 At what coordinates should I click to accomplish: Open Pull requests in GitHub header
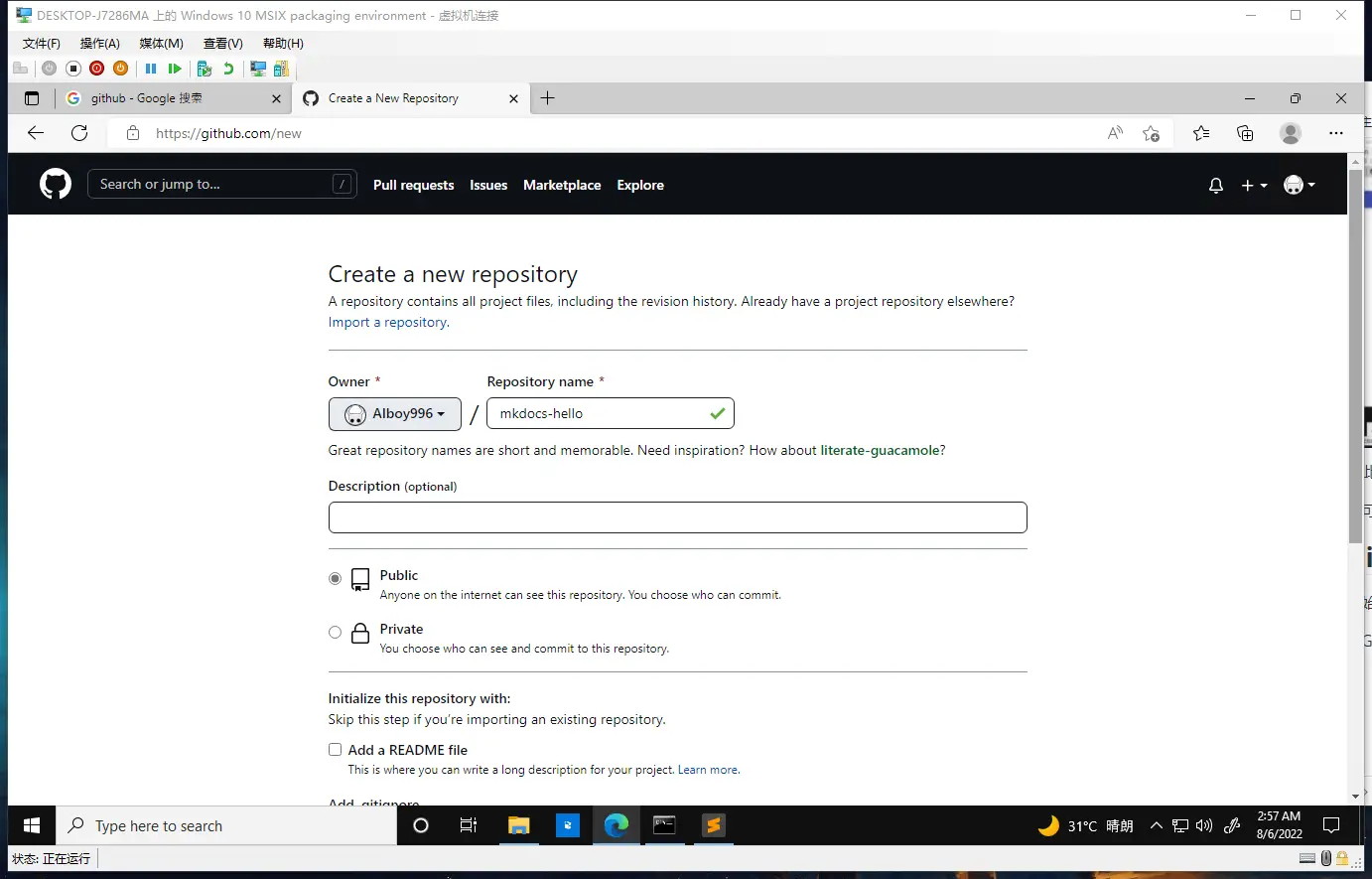point(413,186)
